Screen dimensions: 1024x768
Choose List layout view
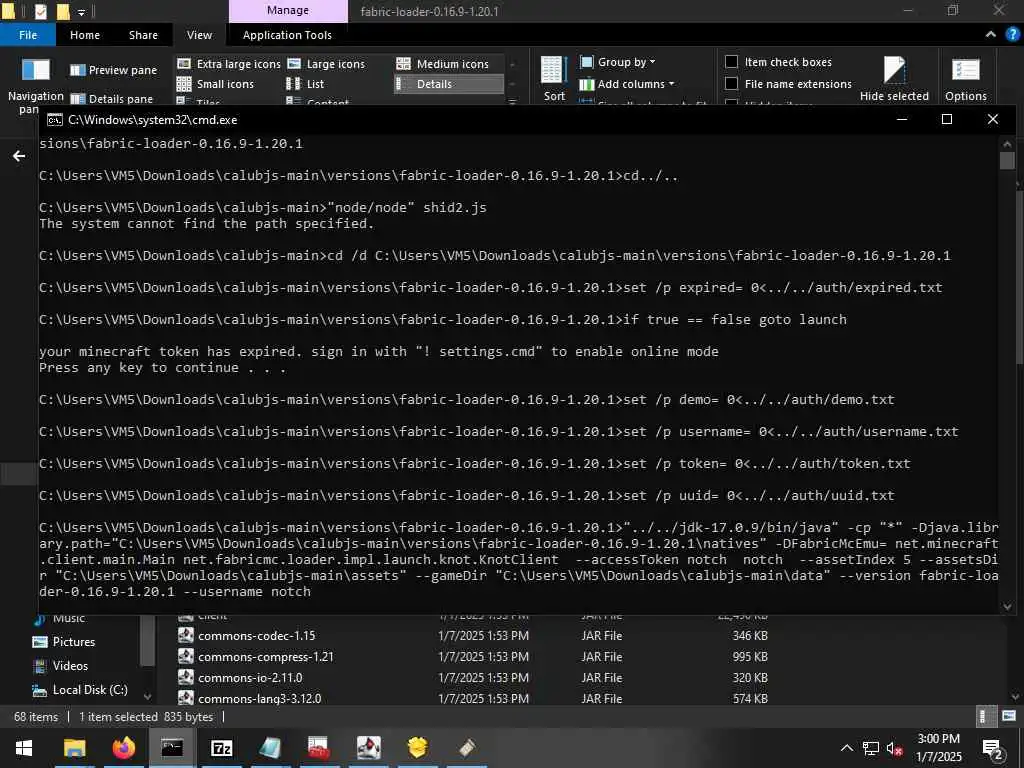[305, 84]
